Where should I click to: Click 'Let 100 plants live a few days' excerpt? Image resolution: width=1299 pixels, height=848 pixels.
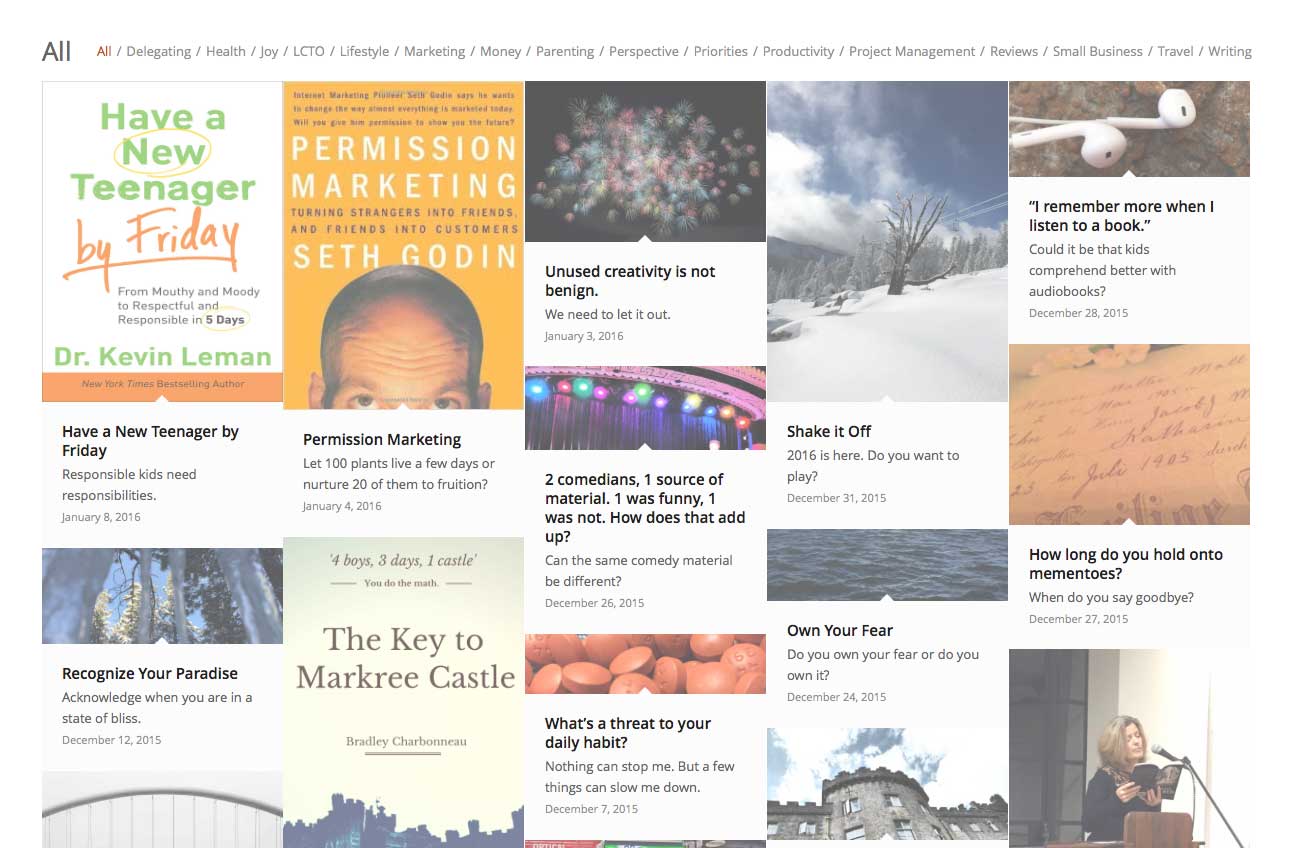(399, 474)
